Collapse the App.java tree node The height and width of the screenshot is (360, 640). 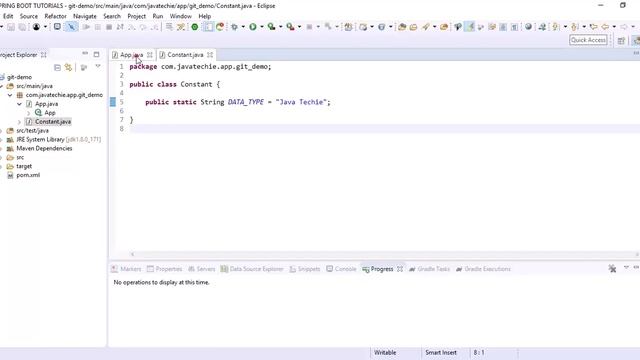point(19,104)
